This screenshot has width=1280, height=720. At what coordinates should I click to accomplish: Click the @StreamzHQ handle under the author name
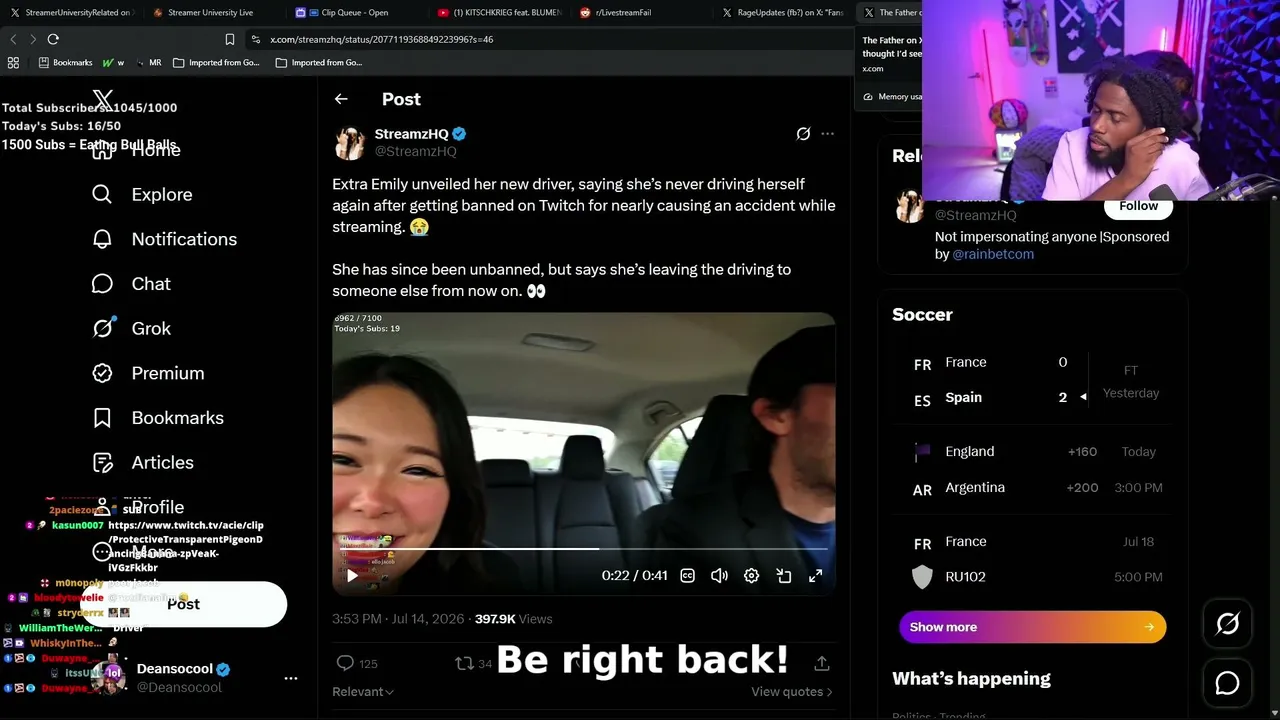(x=415, y=151)
